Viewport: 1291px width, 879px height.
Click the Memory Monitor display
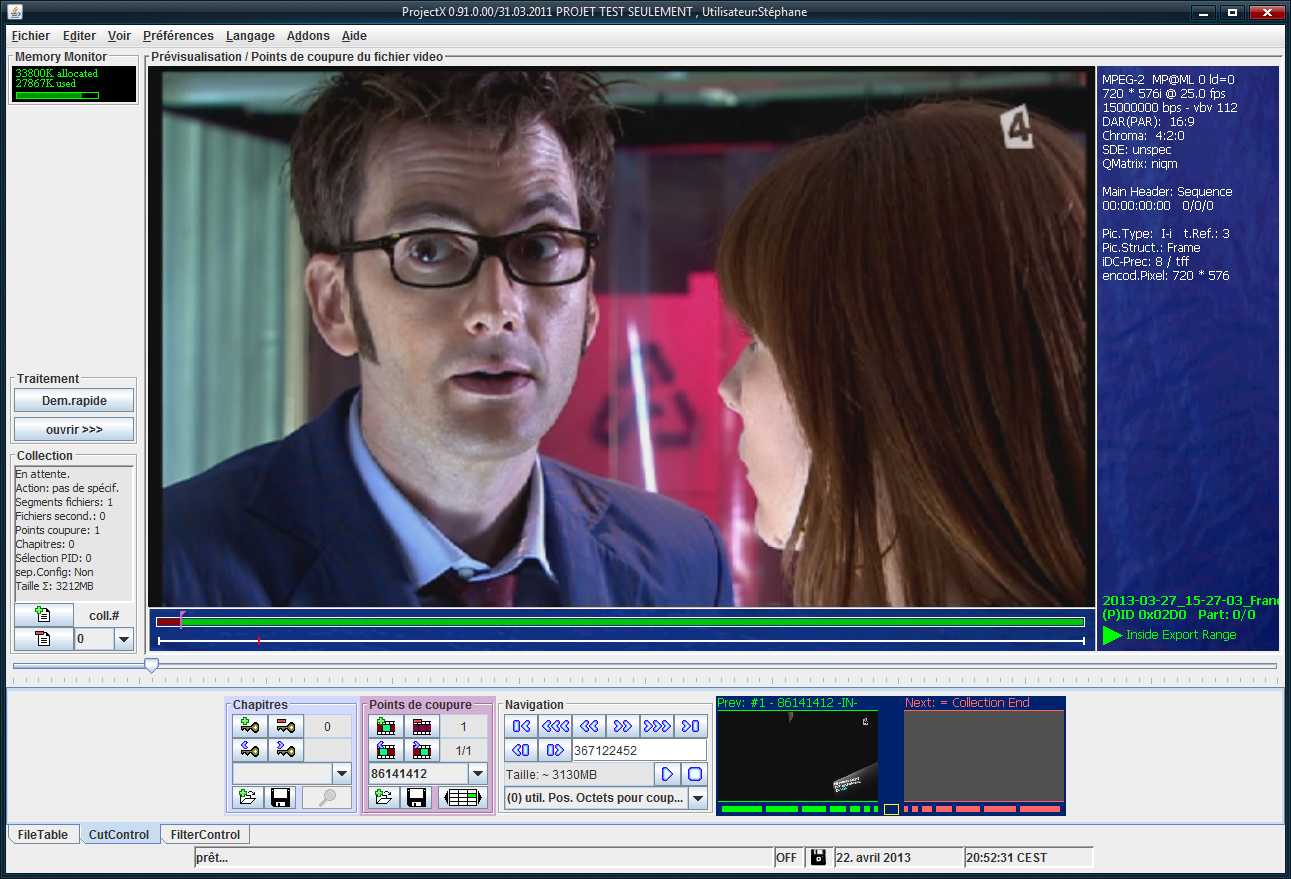click(x=74, y=84)
